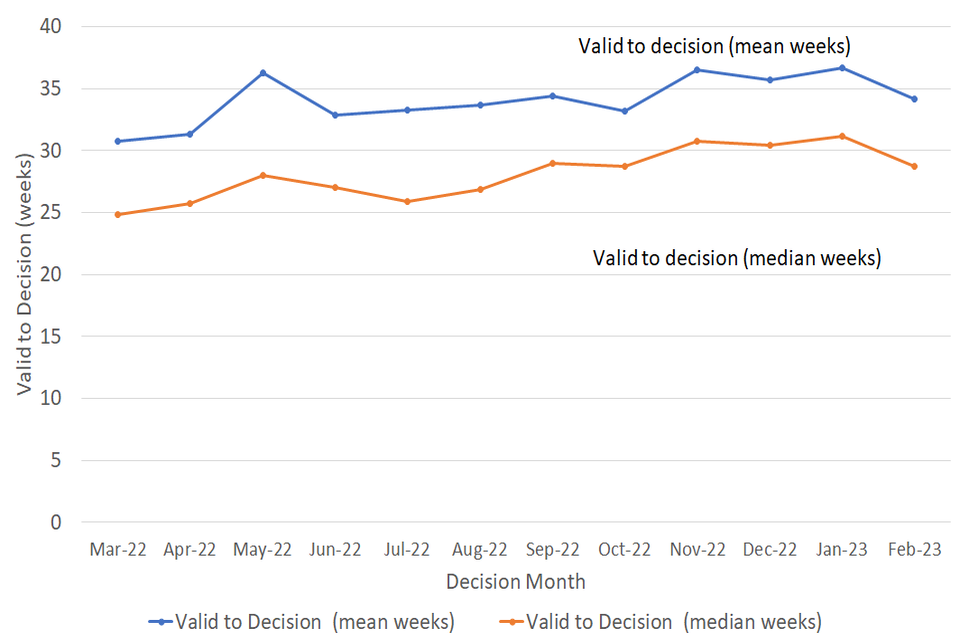Image resolution: width=960 pixels, height=640 pixels.
Task: Select the Mar-22 median data point
Action: click(118, 214)
